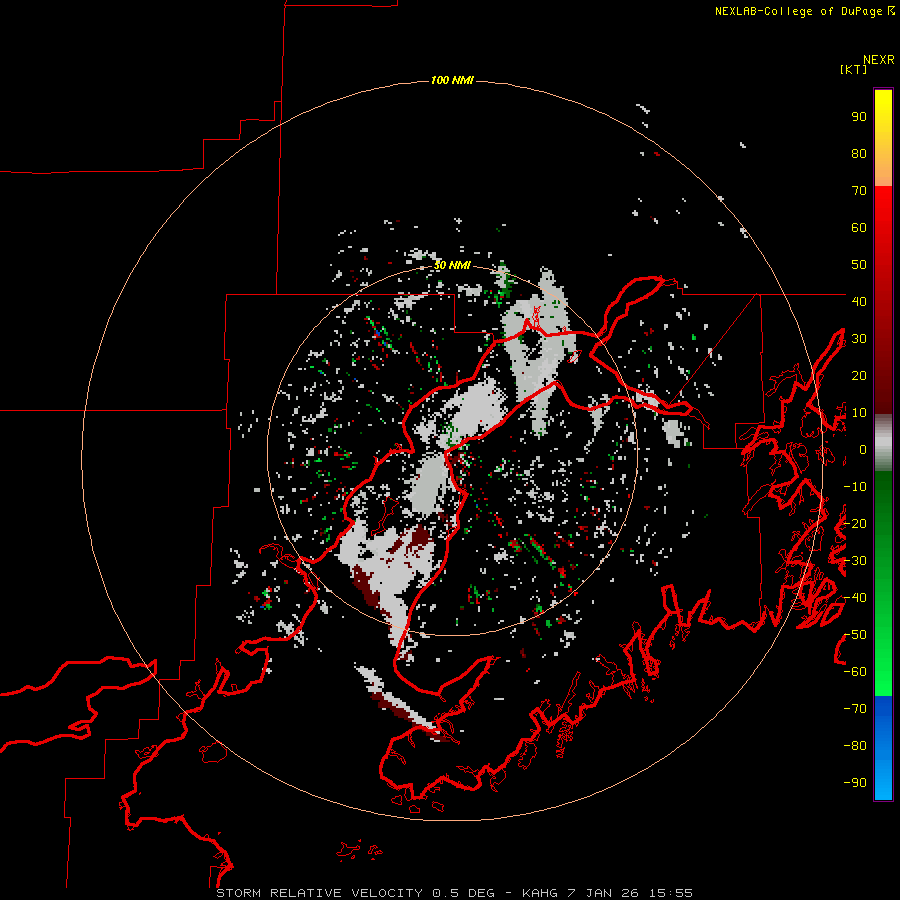Click the KAHG station identifier text
This screenshot has width=900, height=900.
point(540,893)
